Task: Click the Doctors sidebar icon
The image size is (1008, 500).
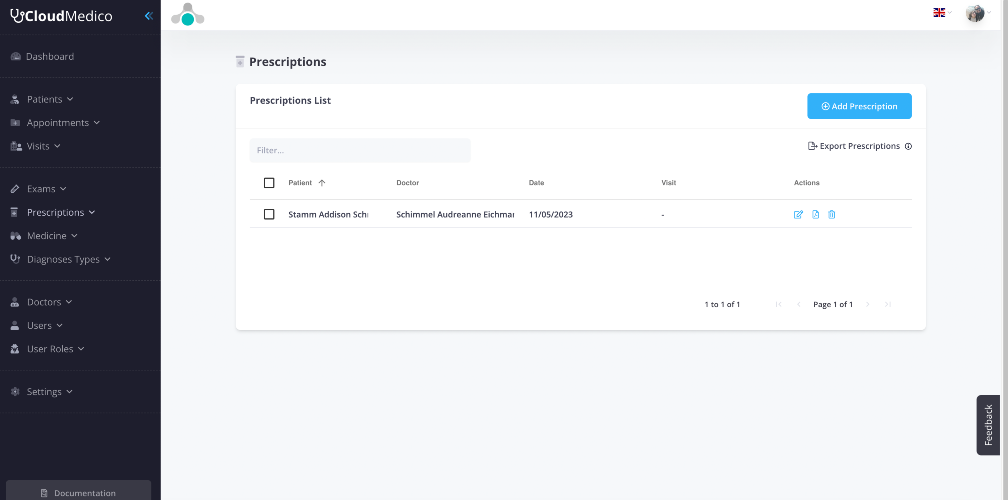Action: (16, 302)
